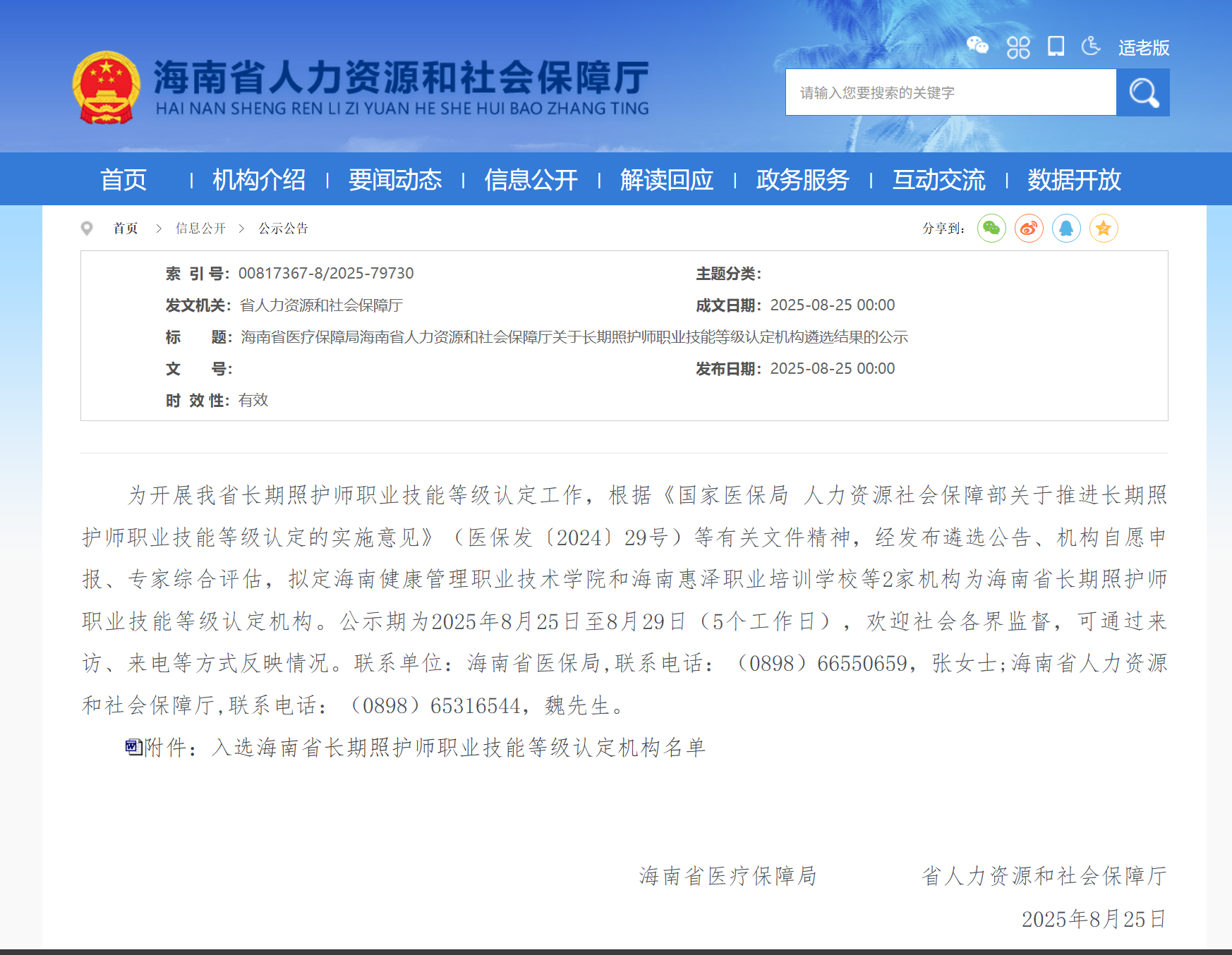The height and width of the screenshot is (955, 1232).
Task: Open the 数据开放 navigation menu
Action: 1075,180
